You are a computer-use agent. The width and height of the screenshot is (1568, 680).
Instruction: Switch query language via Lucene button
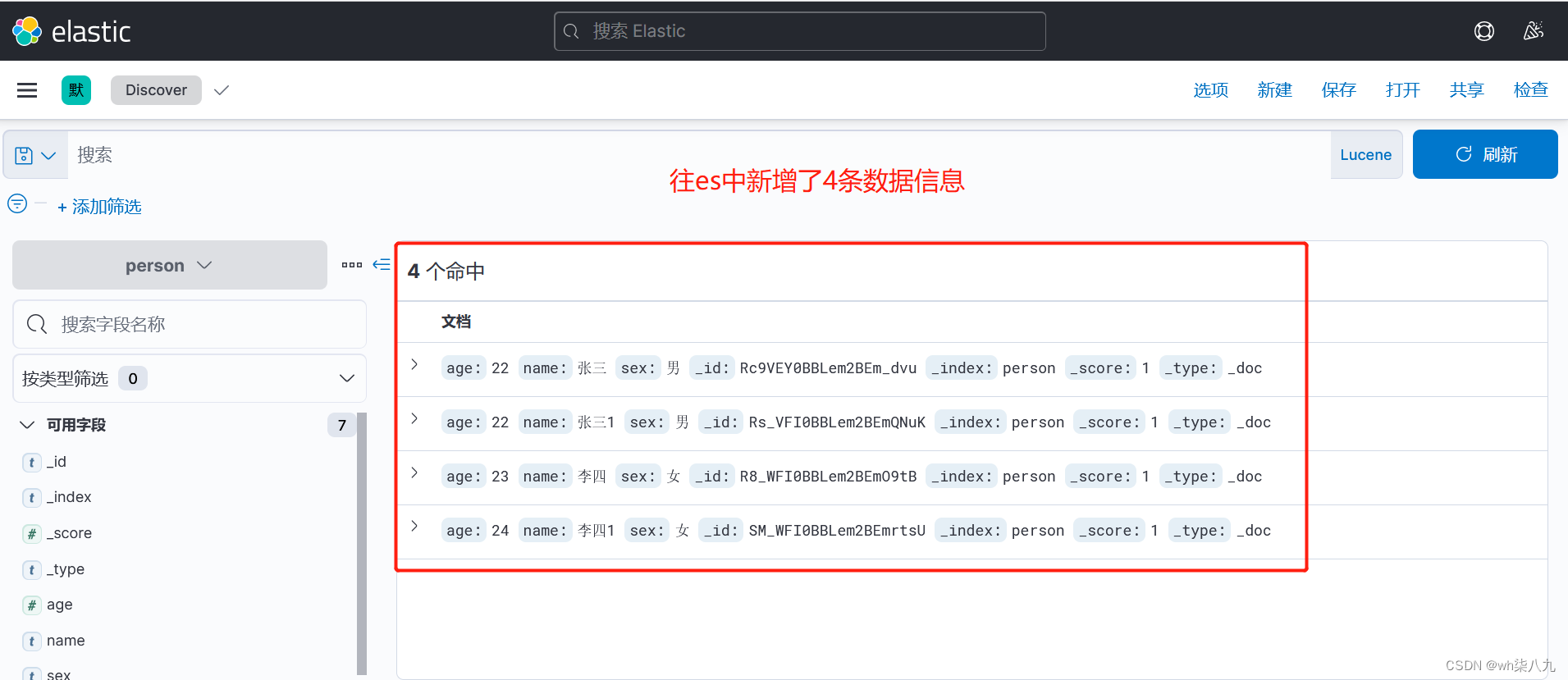[1365, 155]
